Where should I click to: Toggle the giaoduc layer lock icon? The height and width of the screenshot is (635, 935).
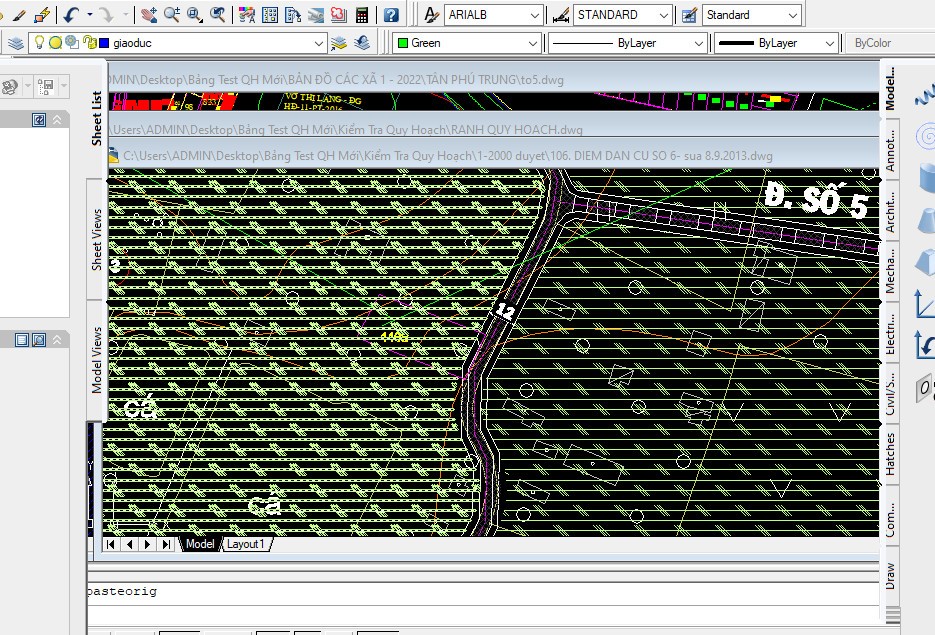[88, 43]
